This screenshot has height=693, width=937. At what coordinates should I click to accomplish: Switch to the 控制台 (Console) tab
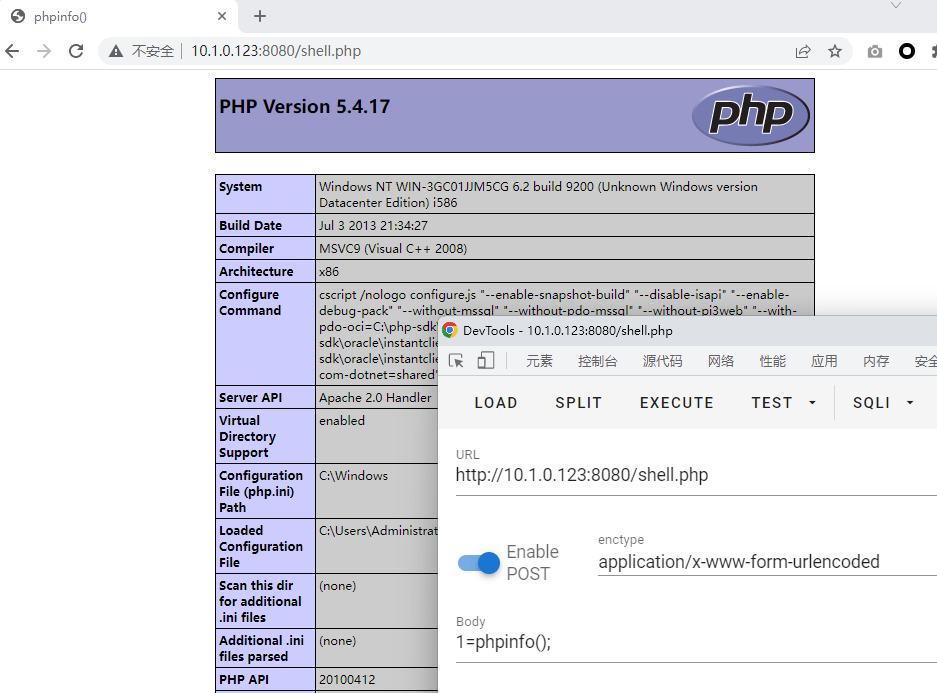597,361
